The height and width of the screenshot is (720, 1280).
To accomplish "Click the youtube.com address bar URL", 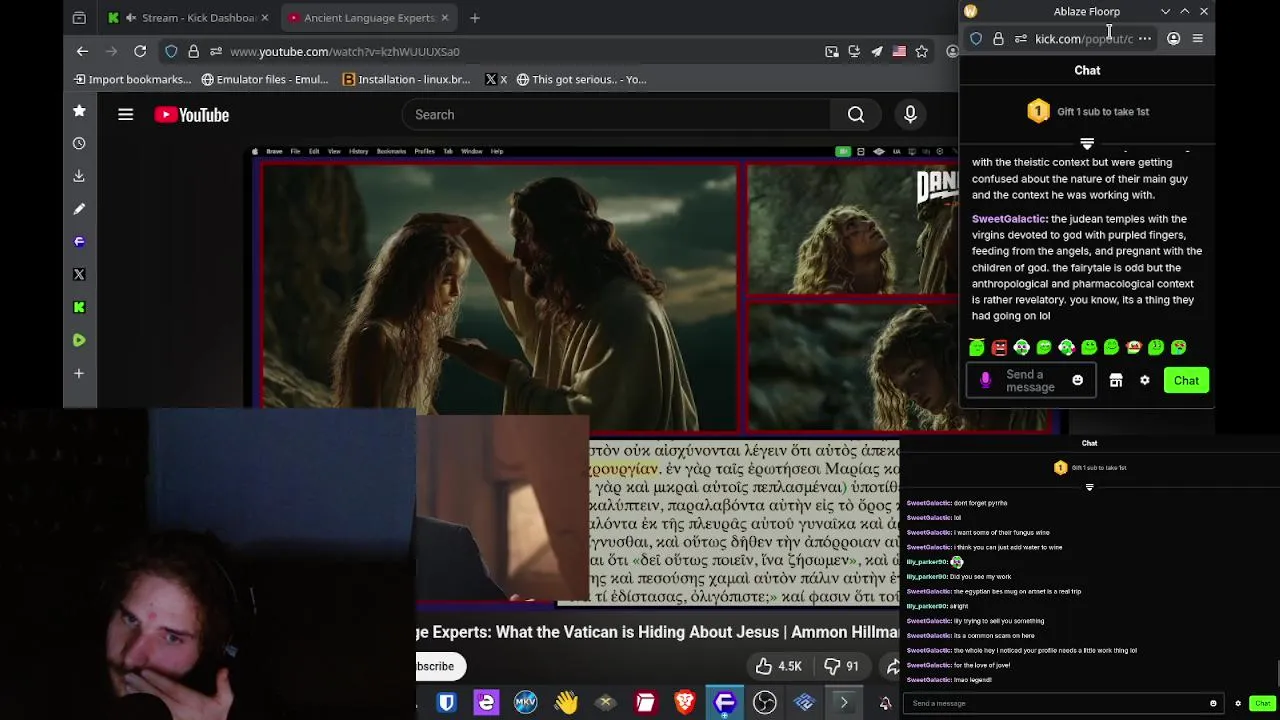I will pyautogui.click(x=345, y=51).
